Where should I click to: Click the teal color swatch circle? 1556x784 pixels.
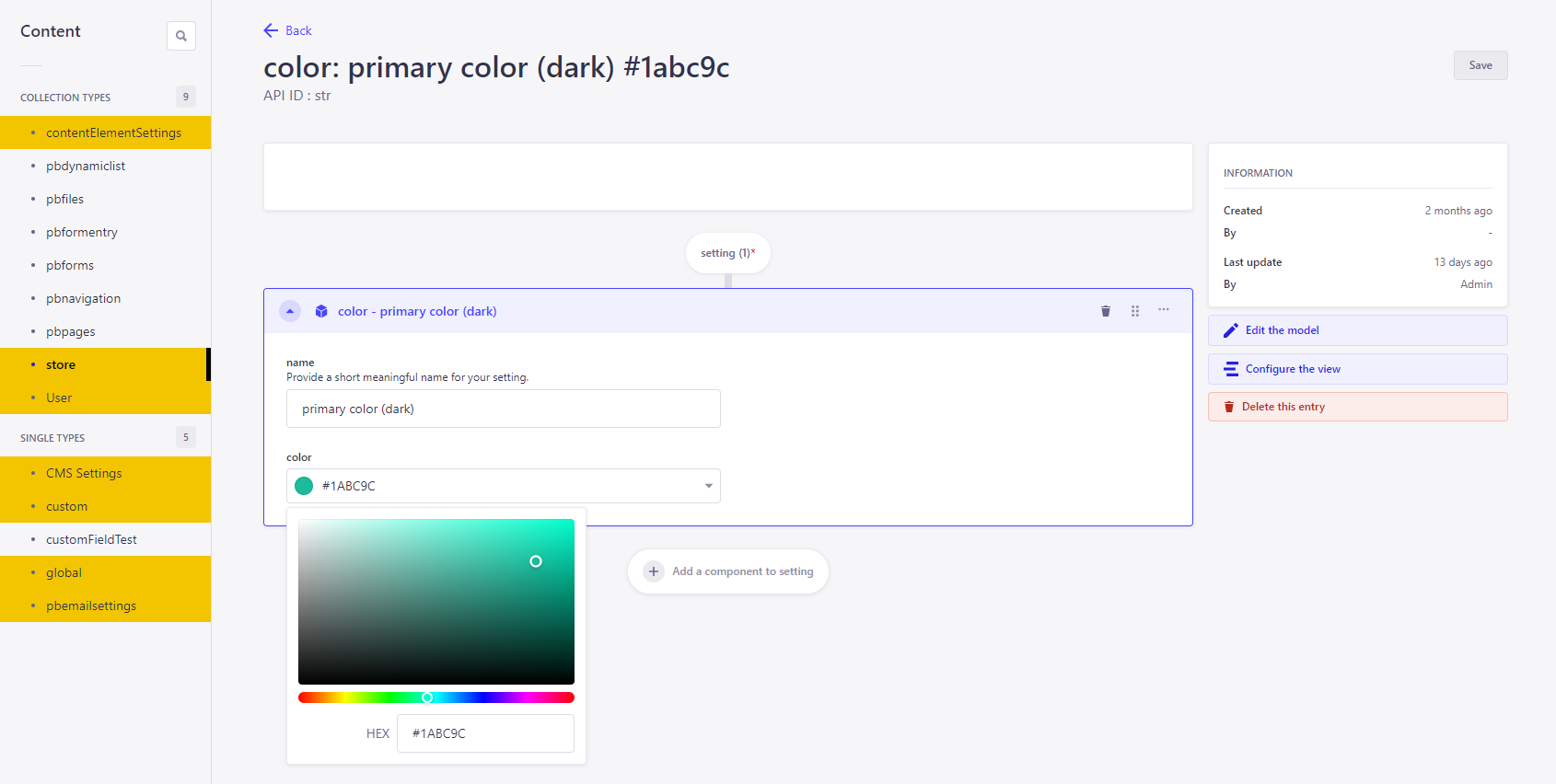(x=304, y=486)
